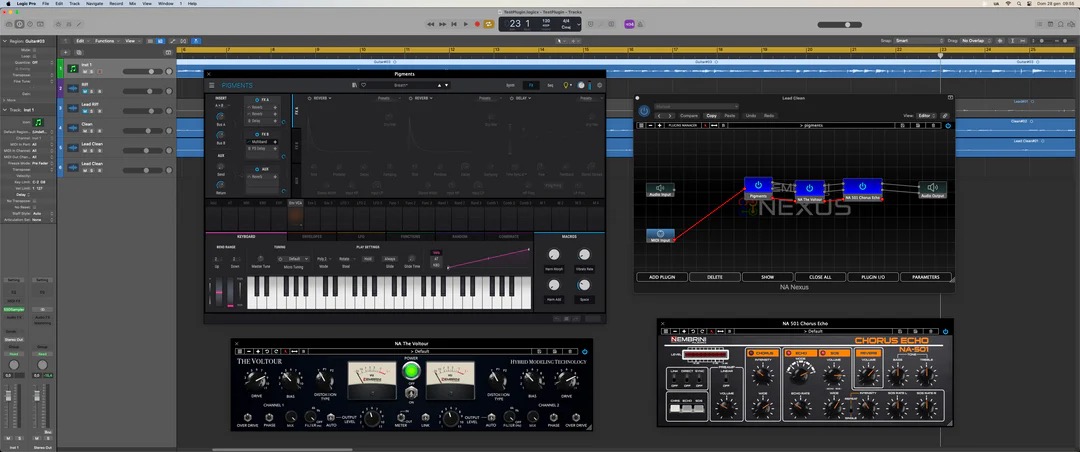Open the Navigate menu
Image resolution: width=1080 pixels, height=452 pixels.
click(x=94, y=3)
